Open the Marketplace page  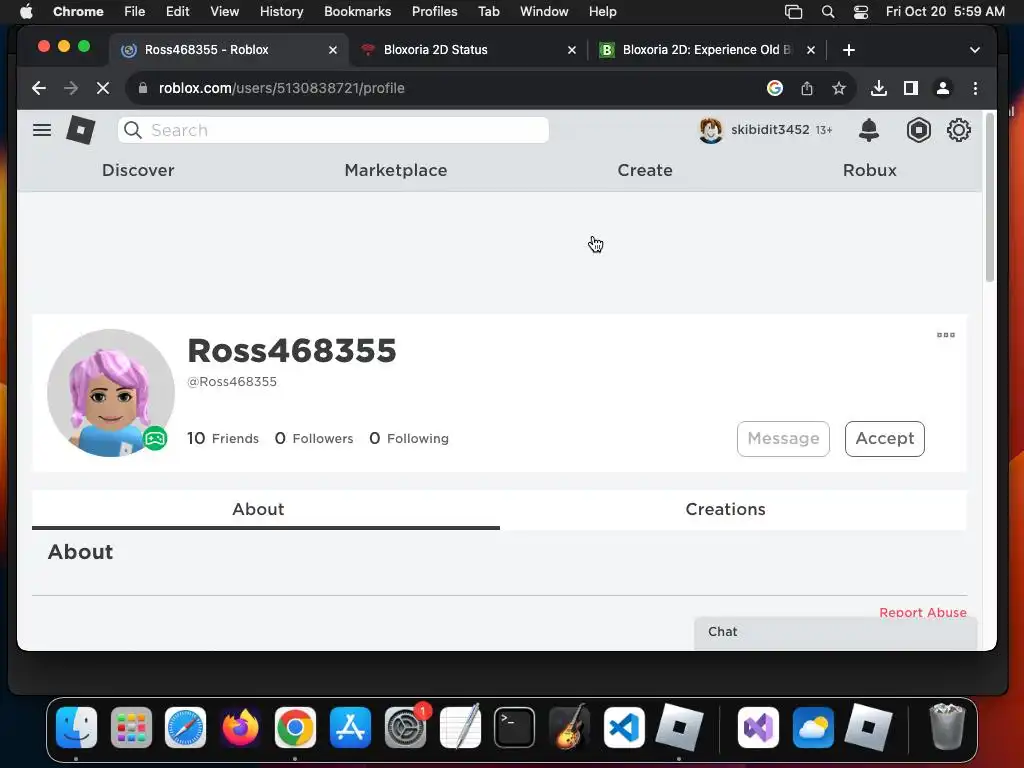click(x=396, y=170)
